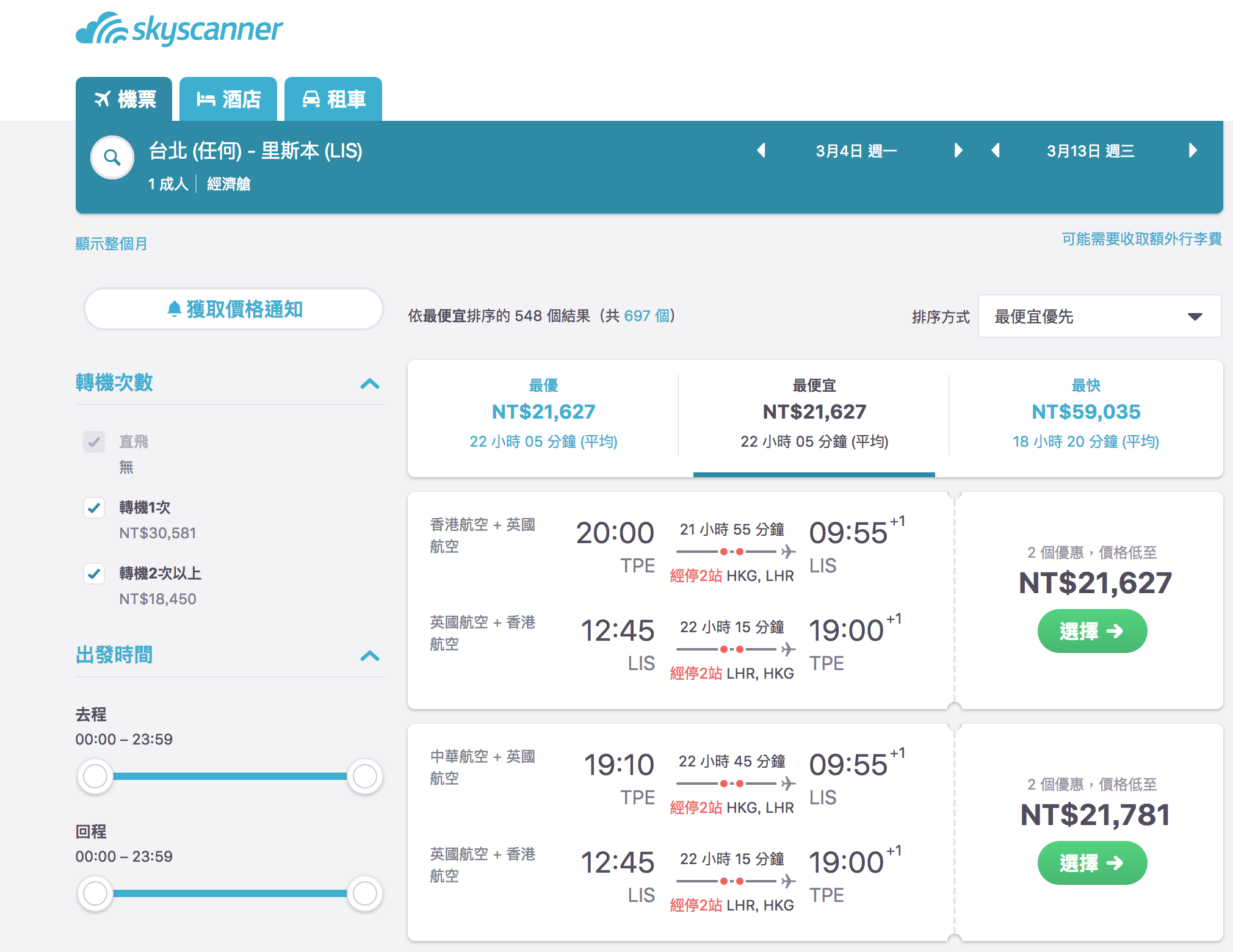Open the search magnifier icon
Screen dimensions: 1233x952
pyautogui.click(x=112, y=157)
